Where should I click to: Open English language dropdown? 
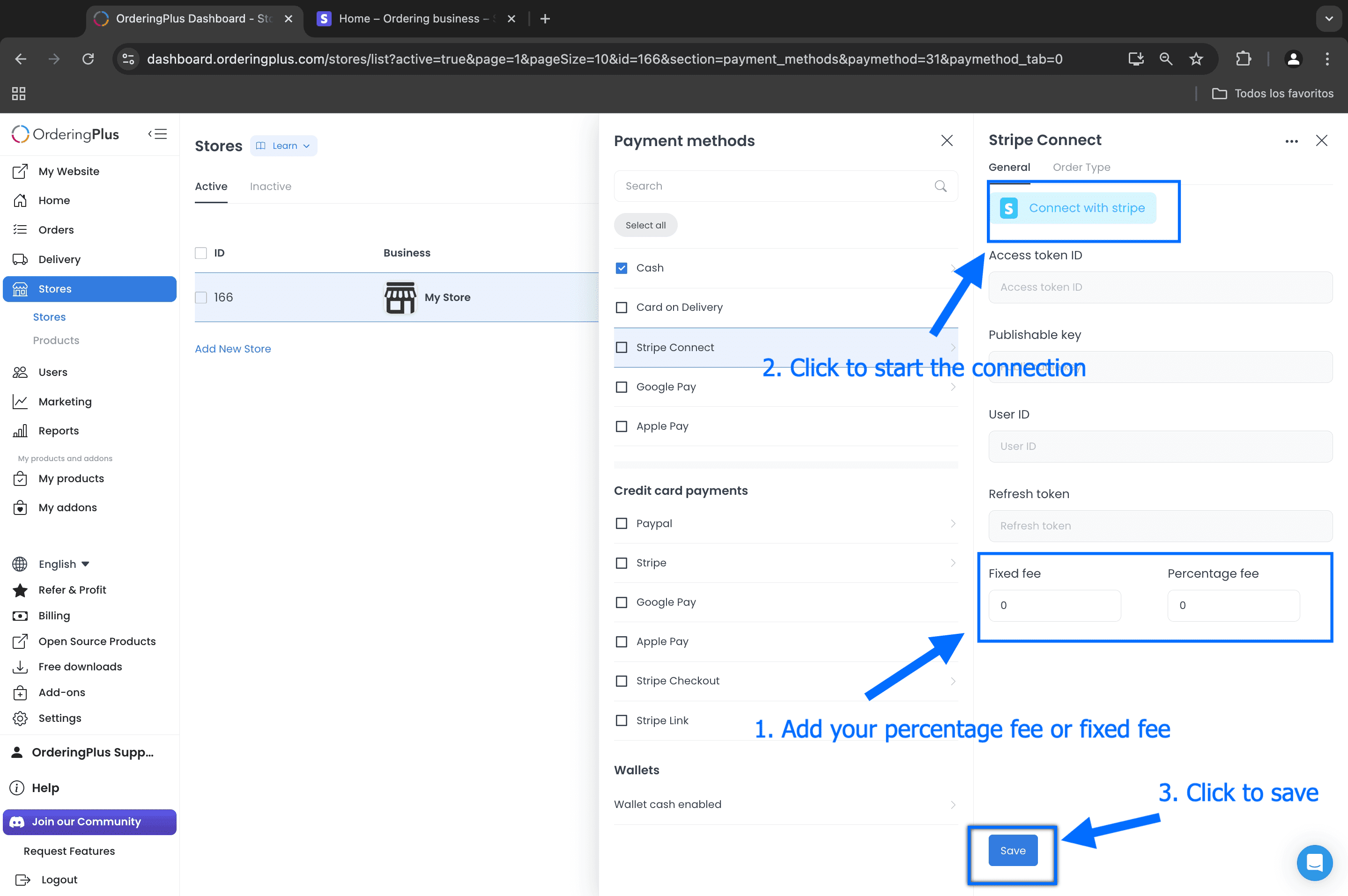click(64, 564)
